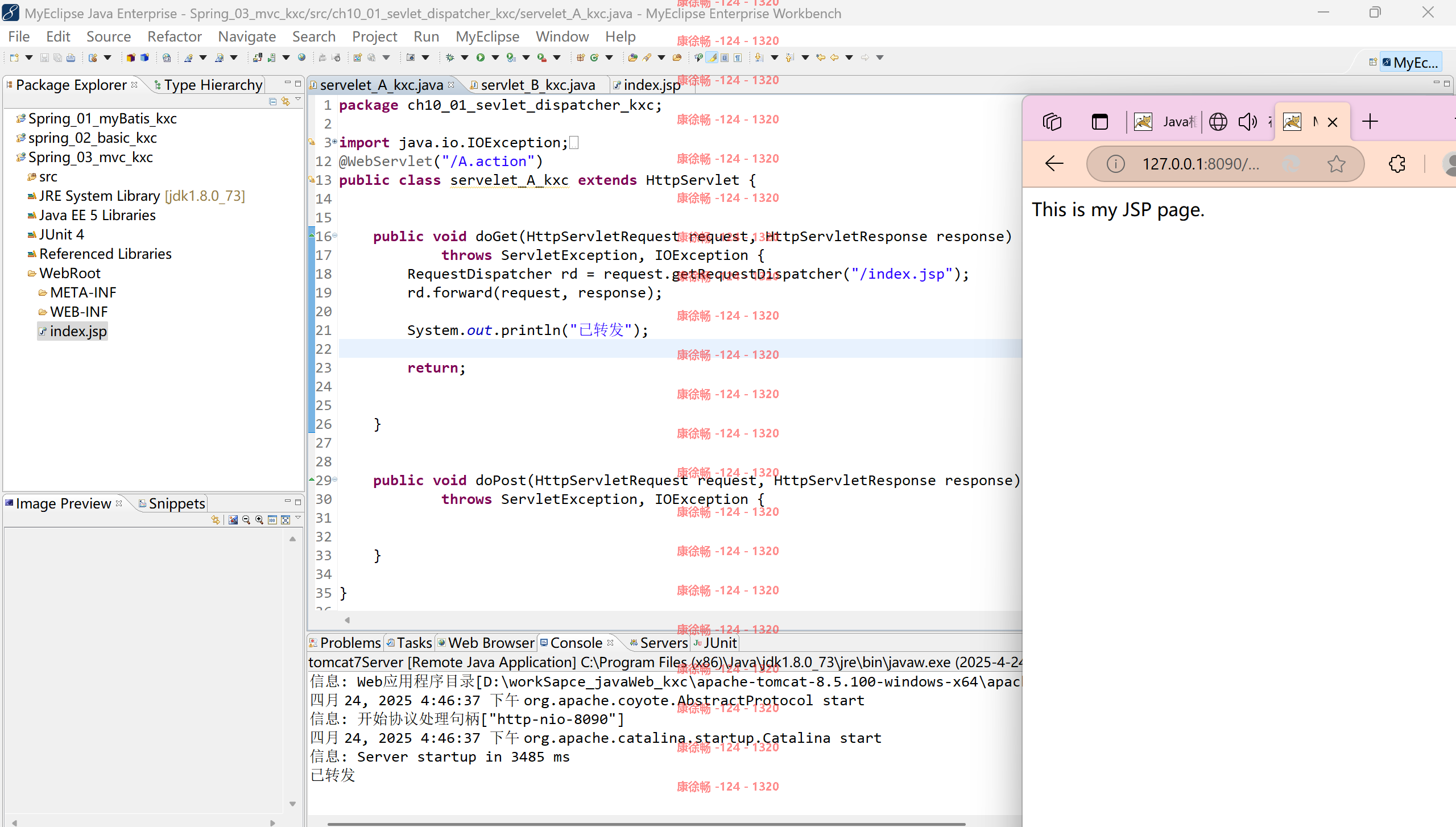
Task: Open the New wizard dropdown arrow
Action: pos(28,57)
